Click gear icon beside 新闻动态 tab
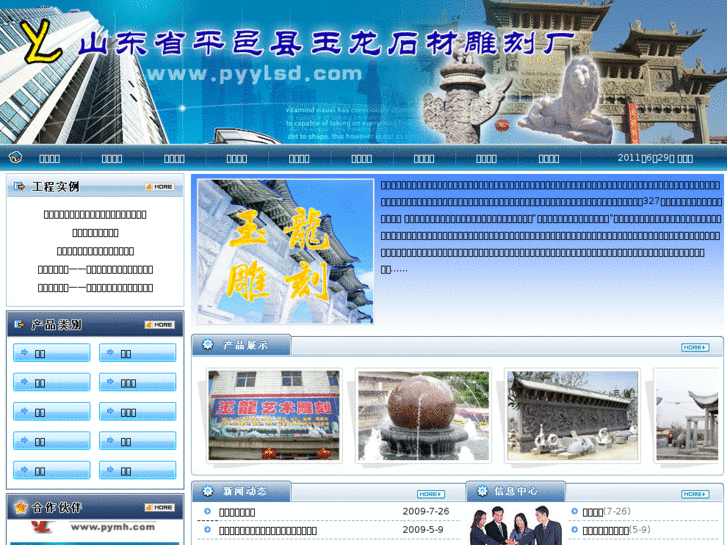The image size is (727, 545). coord(208,491)
